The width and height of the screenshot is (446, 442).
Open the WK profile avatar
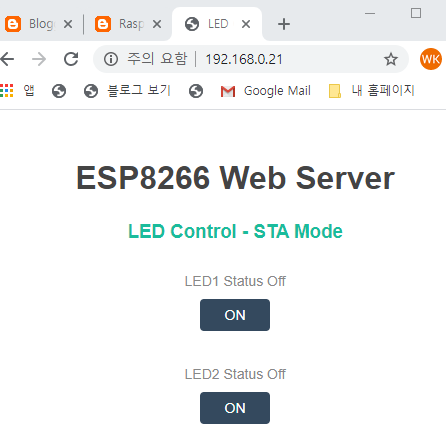tap(431, 59)
